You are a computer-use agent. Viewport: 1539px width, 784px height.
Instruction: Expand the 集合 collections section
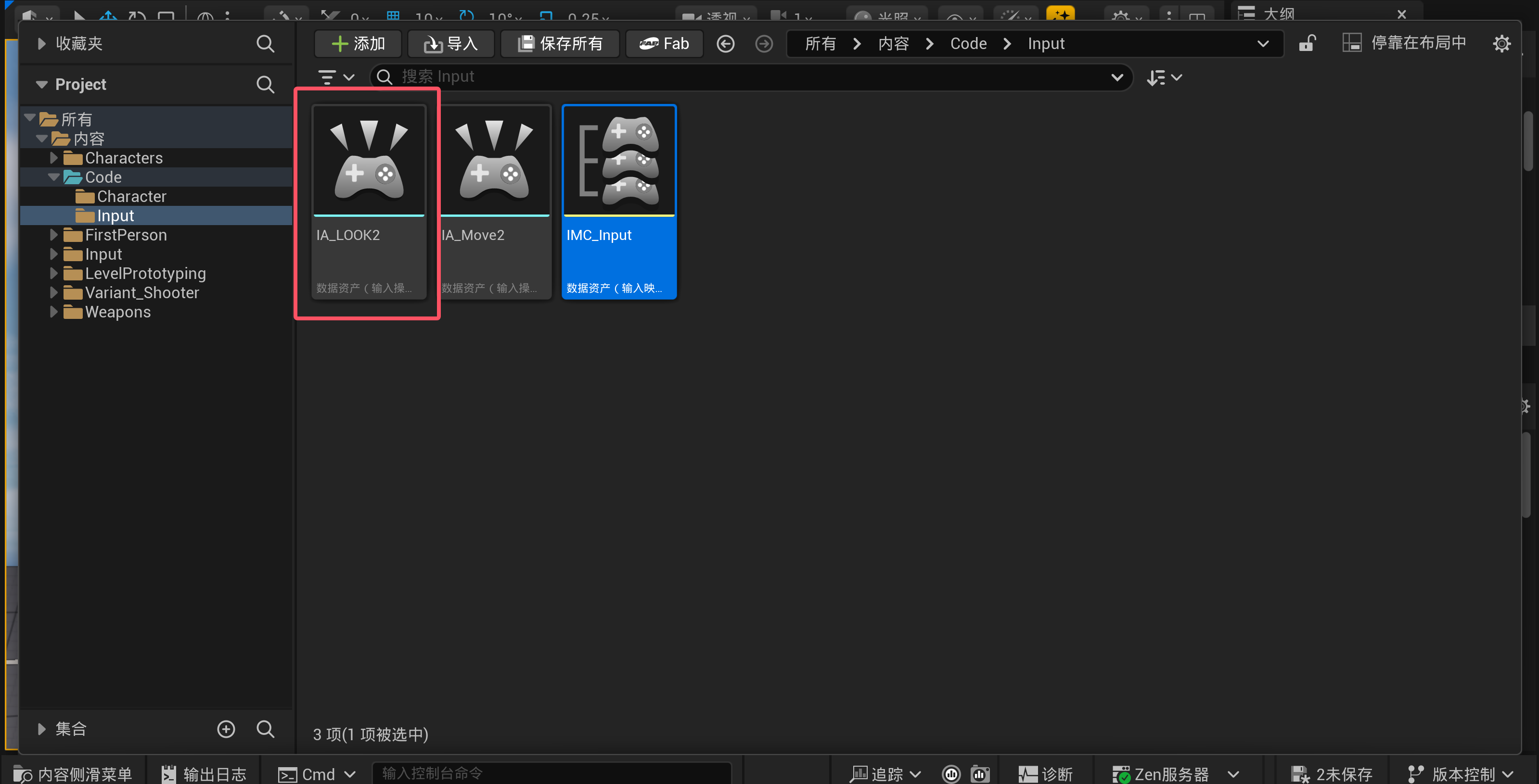click(41, 729)
